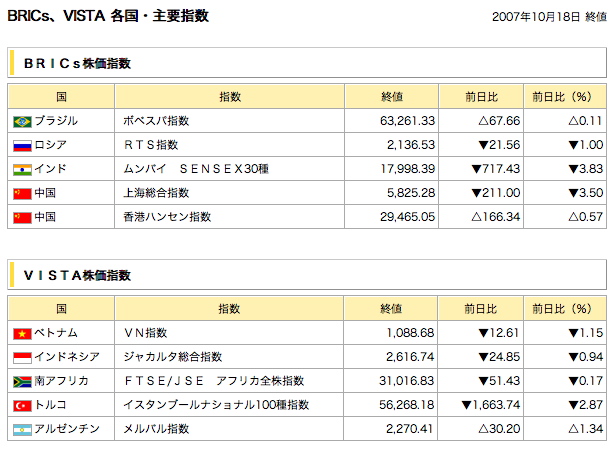Click China flag in the 上海総合指数 row
The width and height of the screenshot is (615, 449).
point(22,193)
